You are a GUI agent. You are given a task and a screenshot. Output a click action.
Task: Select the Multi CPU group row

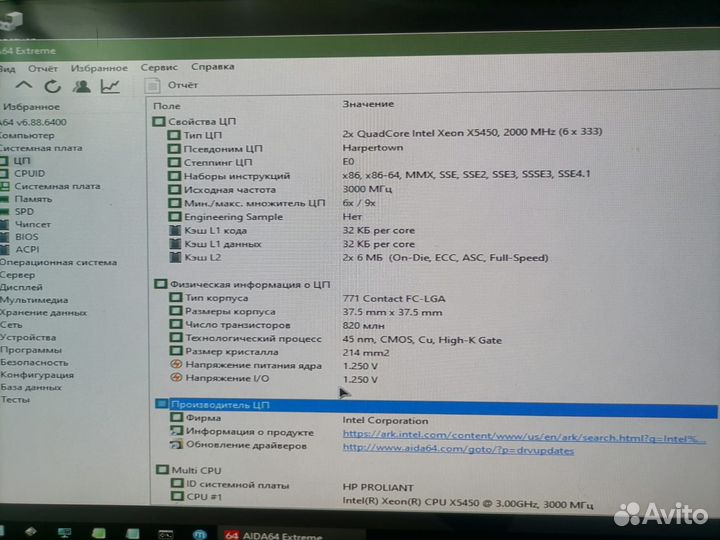(188, 470)
